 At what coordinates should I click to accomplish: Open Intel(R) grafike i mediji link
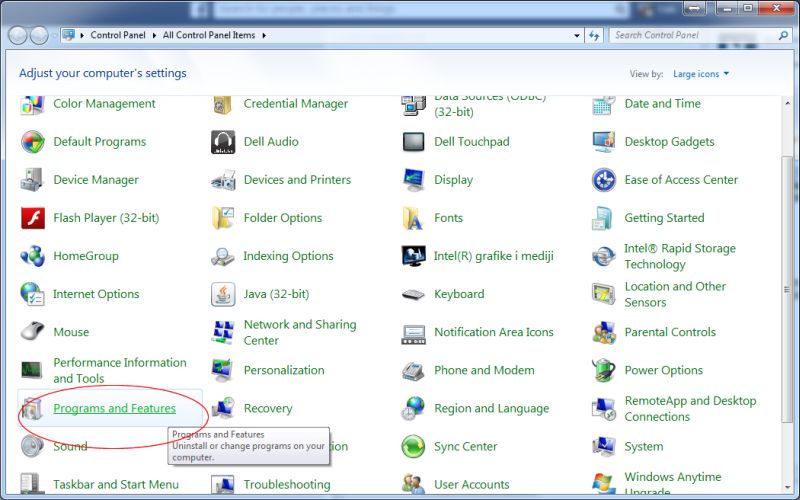tap(493, 256)
